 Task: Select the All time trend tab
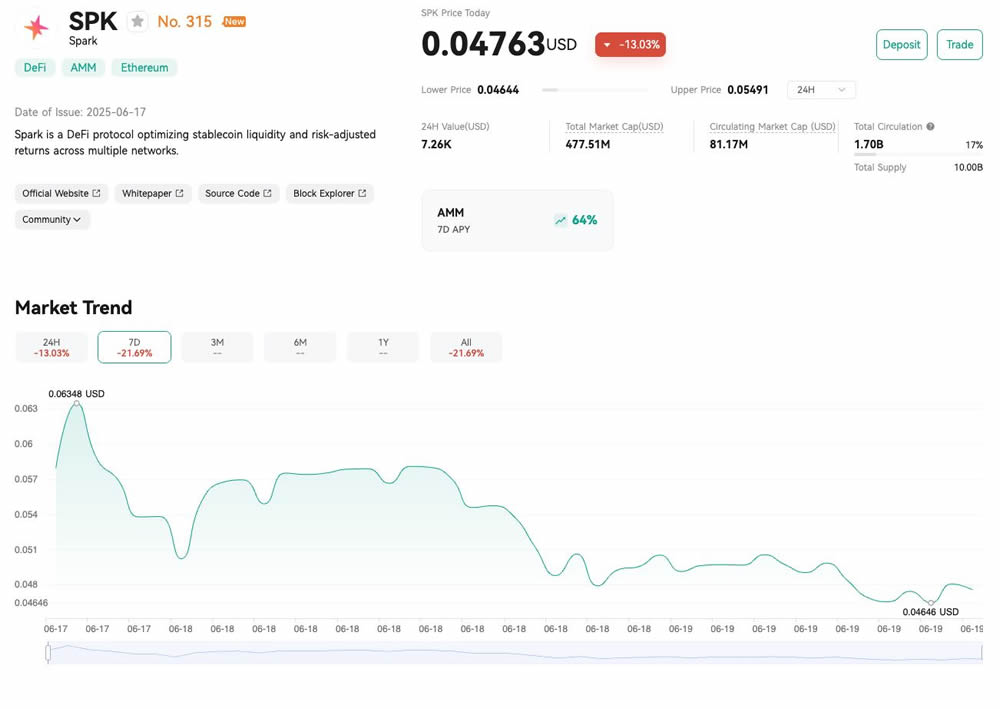(466, 347)
